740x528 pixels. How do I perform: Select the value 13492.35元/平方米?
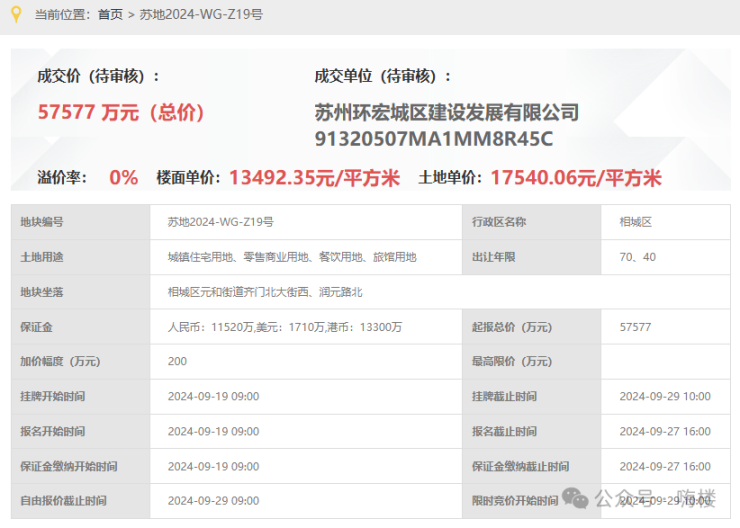pos(314,178)
